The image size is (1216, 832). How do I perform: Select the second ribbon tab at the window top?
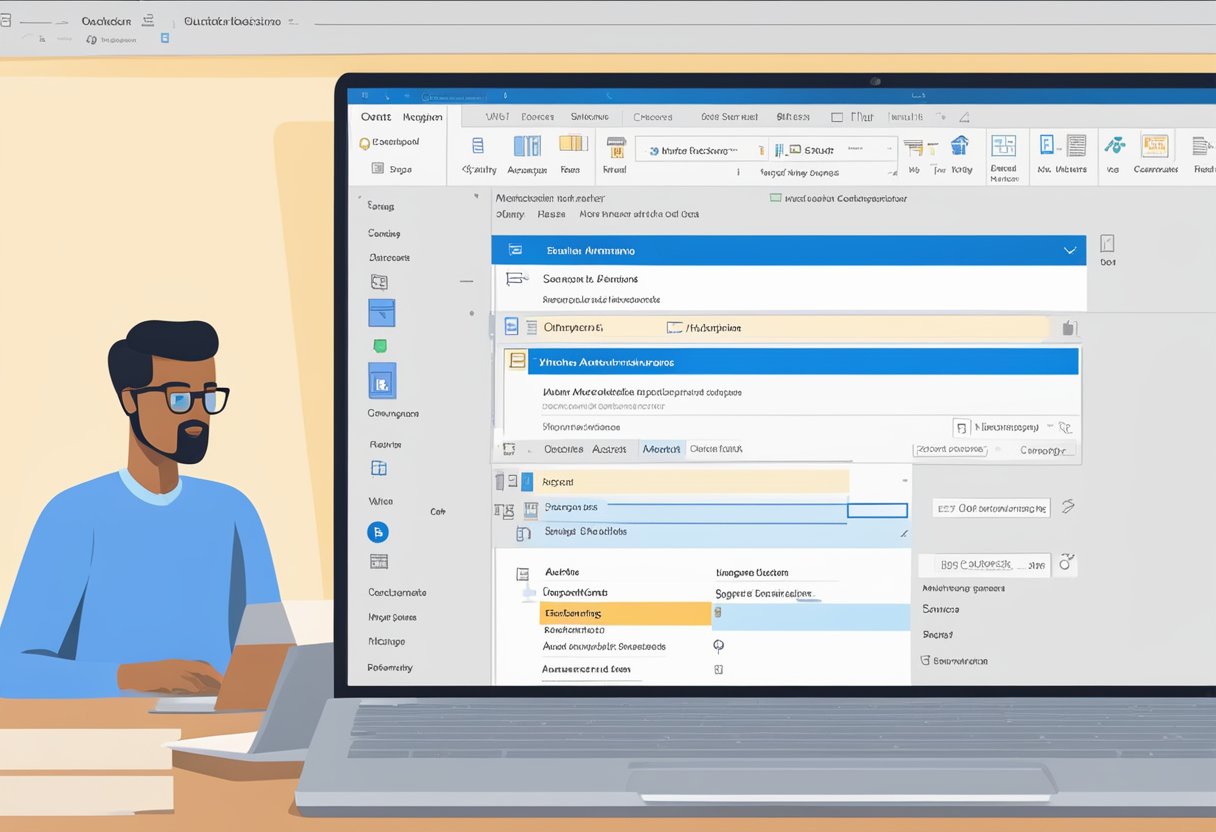(x=422, y=118)
